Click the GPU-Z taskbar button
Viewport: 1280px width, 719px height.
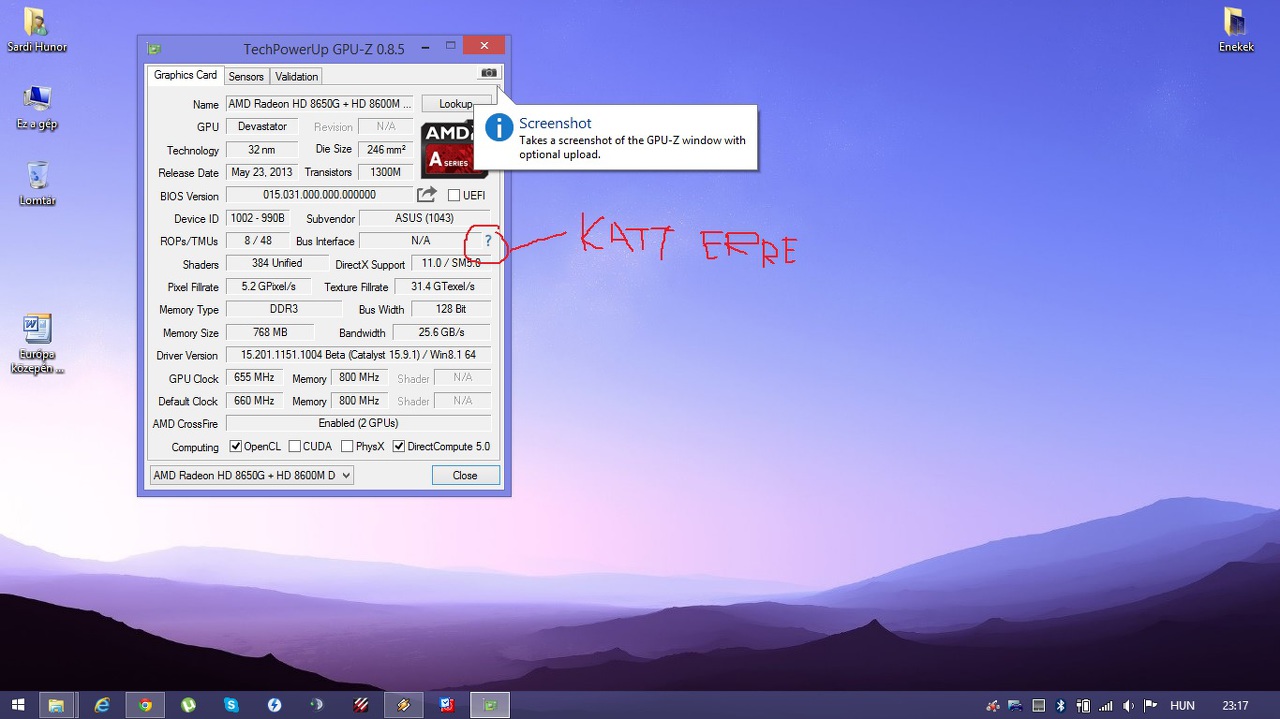tap(490, 705)
